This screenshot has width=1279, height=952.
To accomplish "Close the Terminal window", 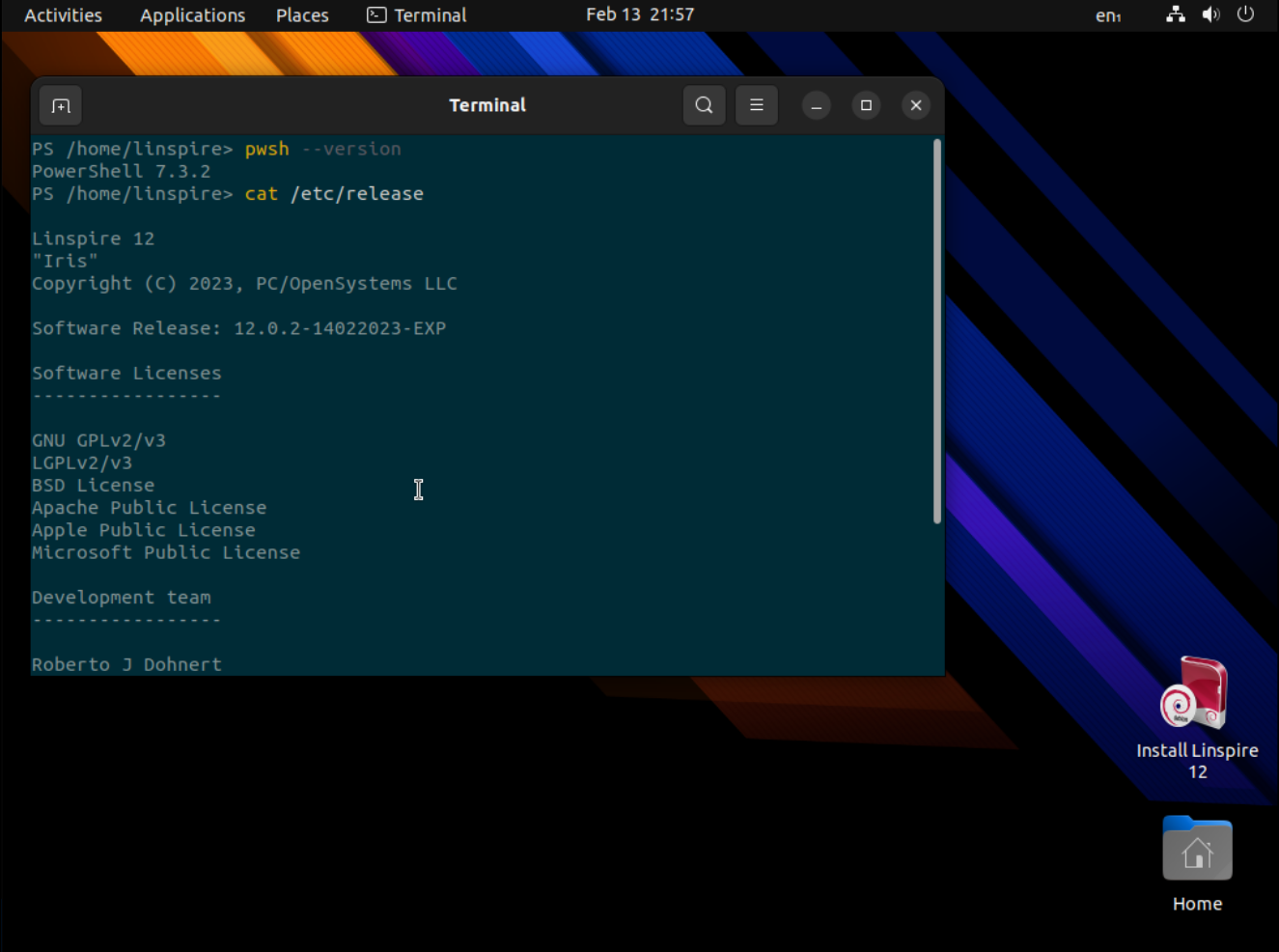I will point(916,105).
